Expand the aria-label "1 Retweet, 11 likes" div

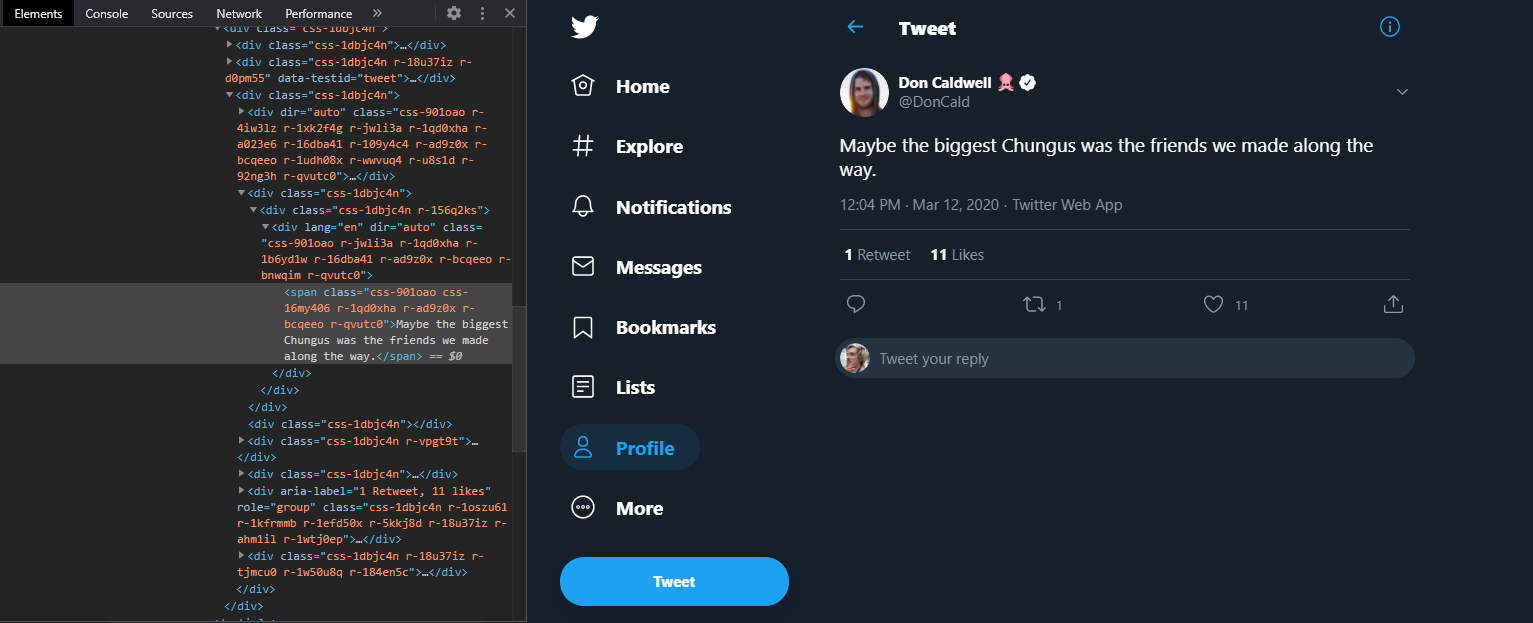point(242,491)
